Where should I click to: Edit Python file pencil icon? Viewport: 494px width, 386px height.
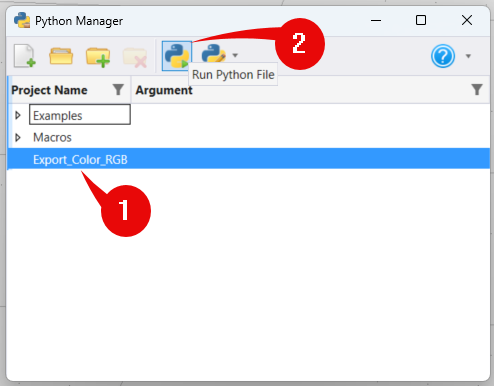tap(213, 54)
